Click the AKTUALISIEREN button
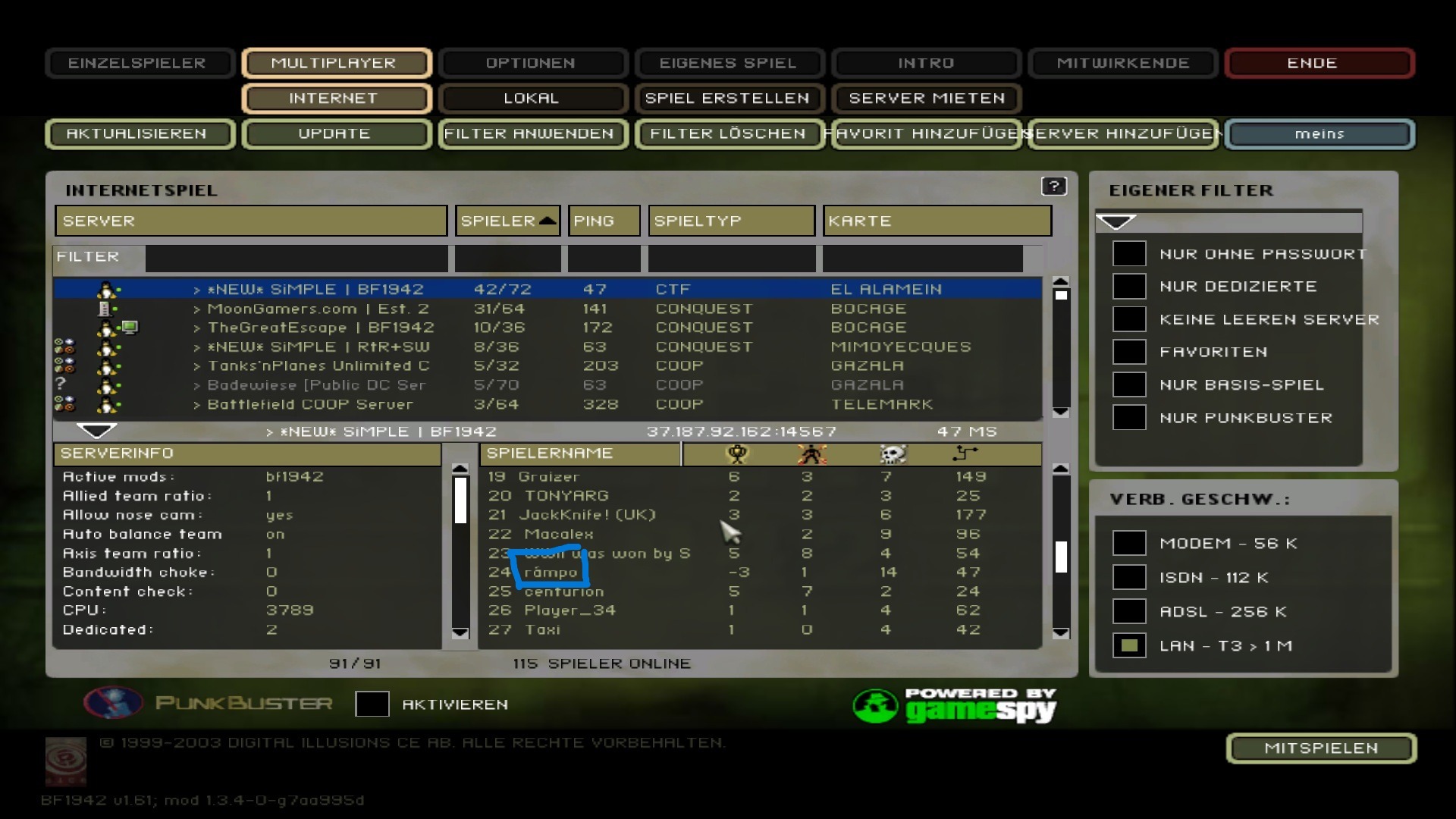This screenshot has width=1456, height=819. tap(140, 134)
